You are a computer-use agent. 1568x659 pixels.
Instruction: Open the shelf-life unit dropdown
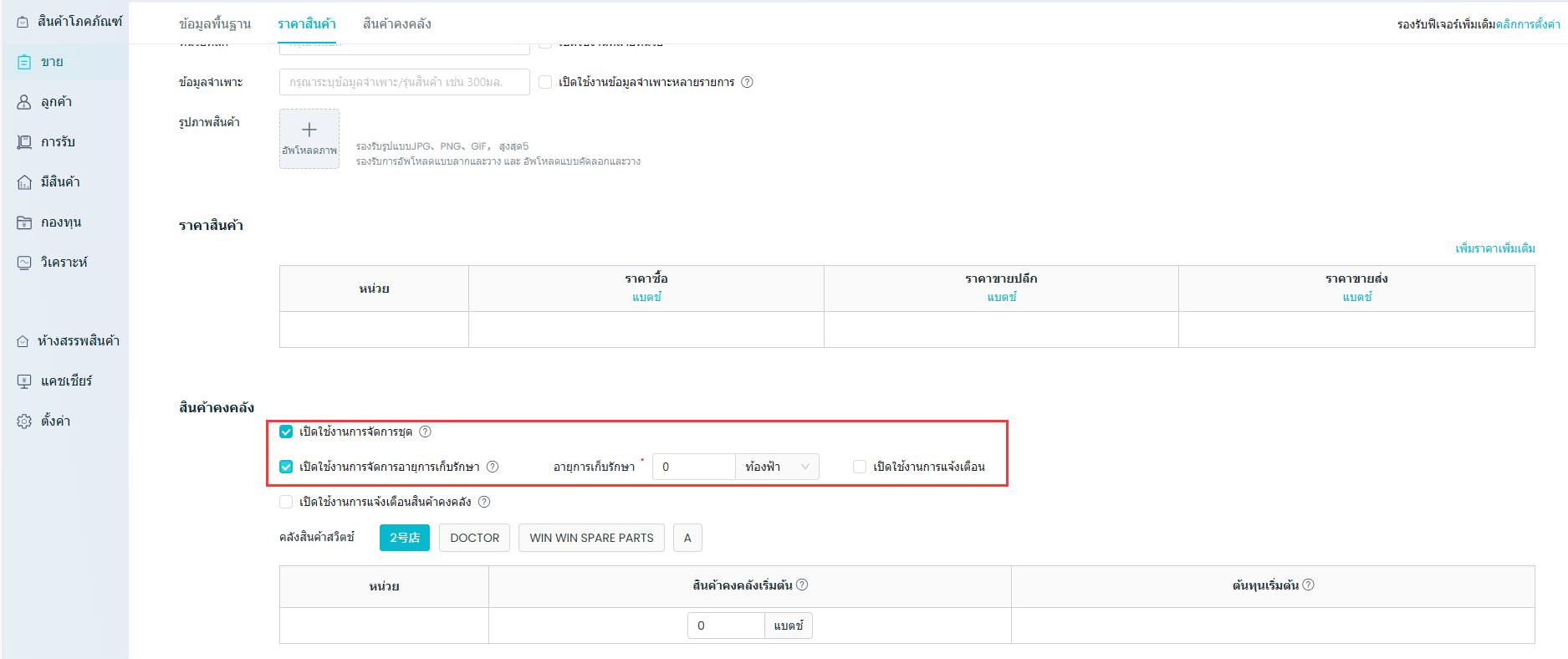[777, 467]
